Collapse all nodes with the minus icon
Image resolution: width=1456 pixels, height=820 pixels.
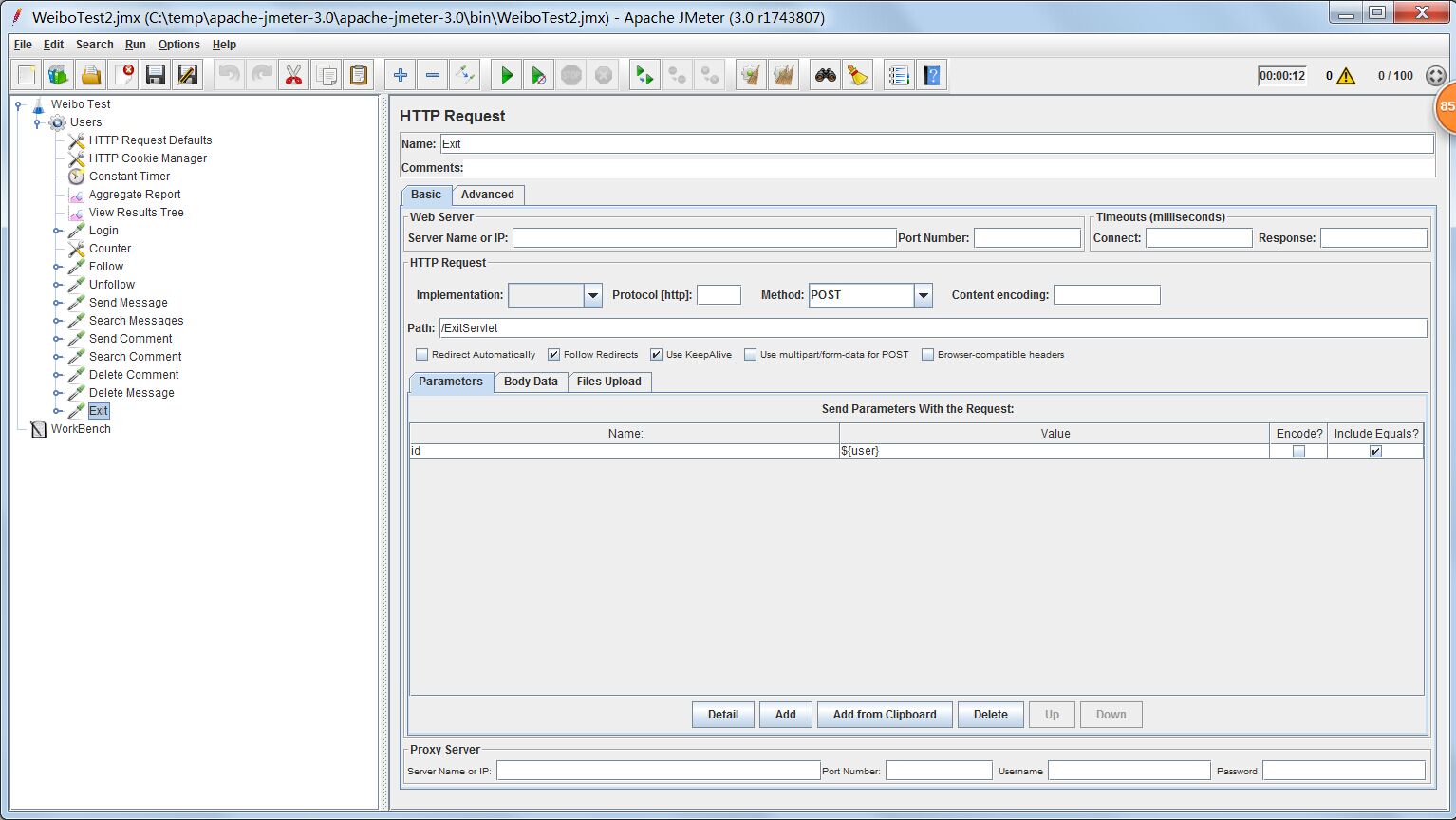point(433,75)
